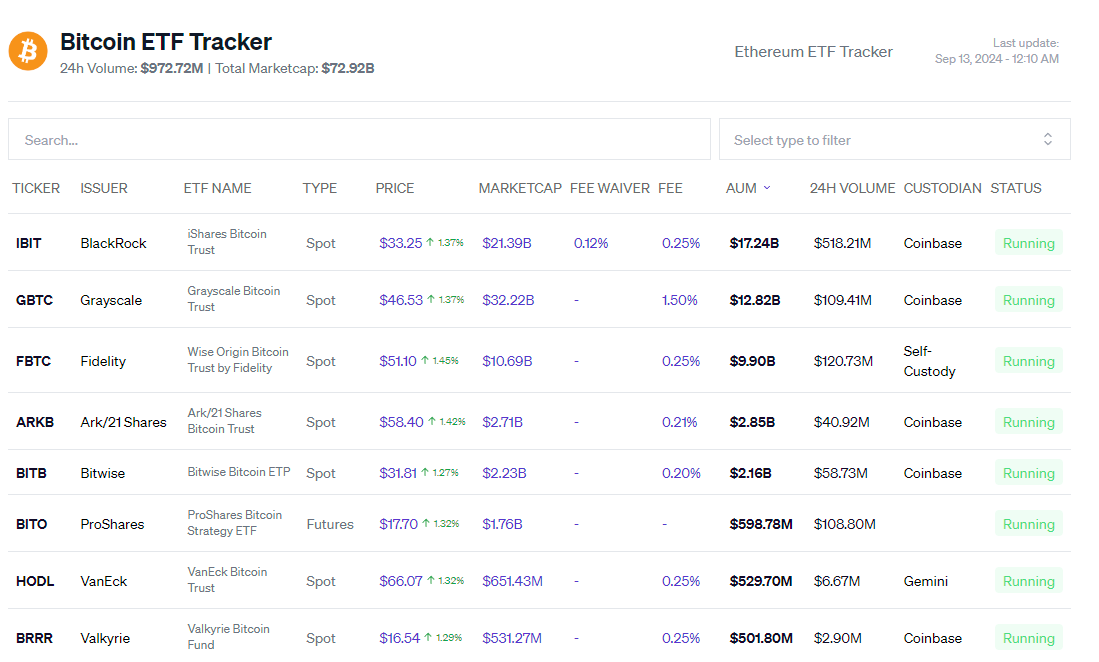Click the Grayscale issuer name
Viewport: 1099px width, 662px height.
click(111, 300)
